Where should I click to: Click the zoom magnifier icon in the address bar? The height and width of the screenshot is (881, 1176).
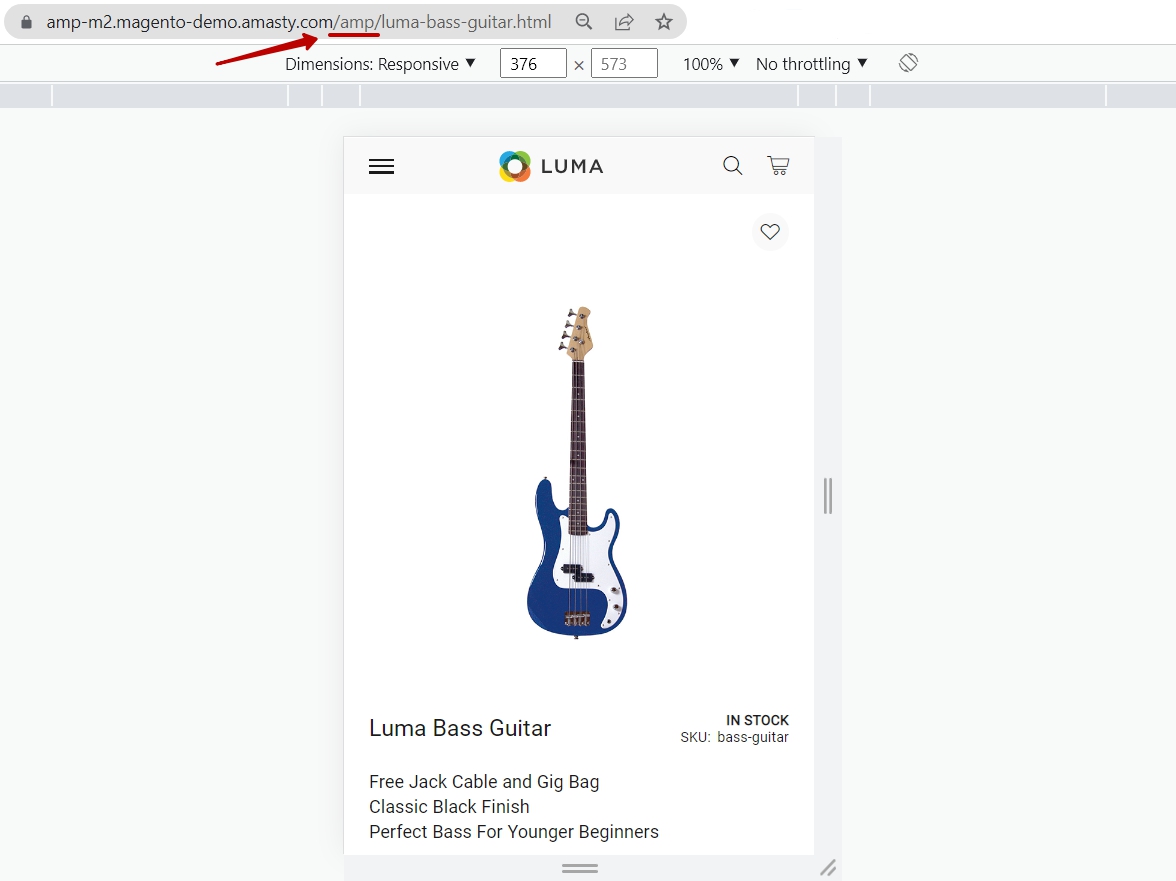click(584, 22)
